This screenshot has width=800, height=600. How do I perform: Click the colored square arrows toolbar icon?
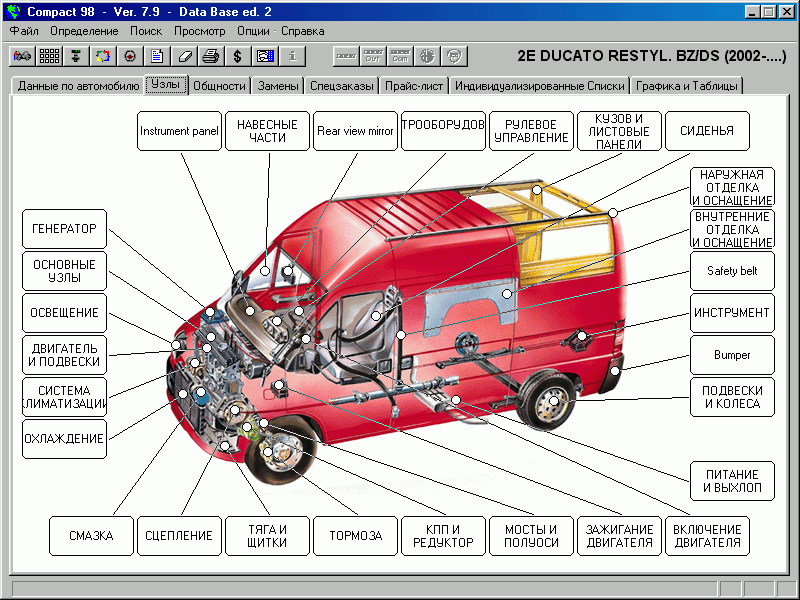tap(103, 56)
